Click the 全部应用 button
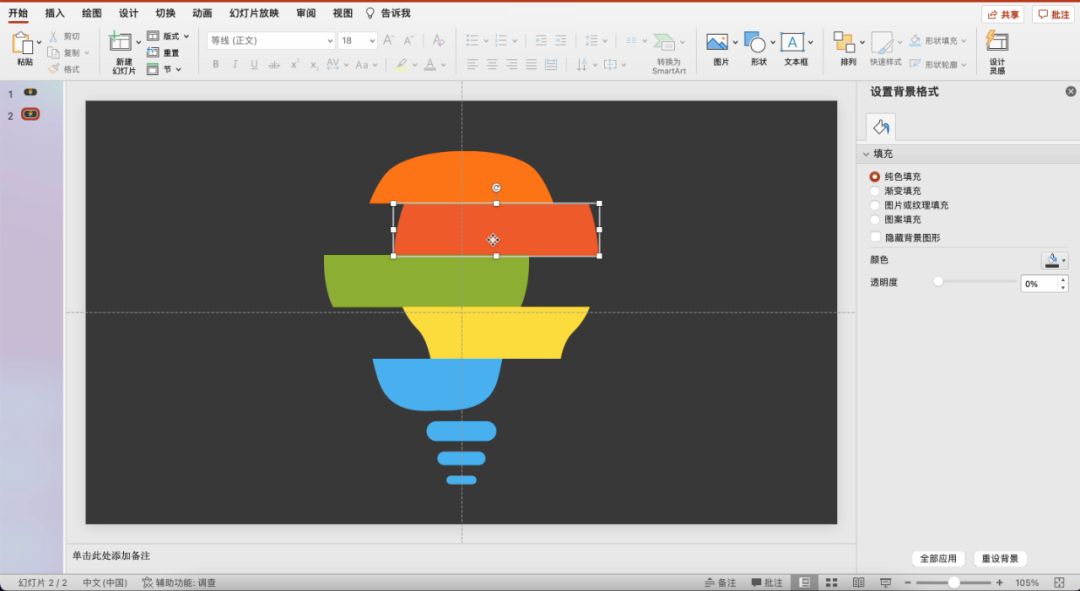Image resolution: width=1080 pixels, height=591 pixels. click(x=938, y=559)
